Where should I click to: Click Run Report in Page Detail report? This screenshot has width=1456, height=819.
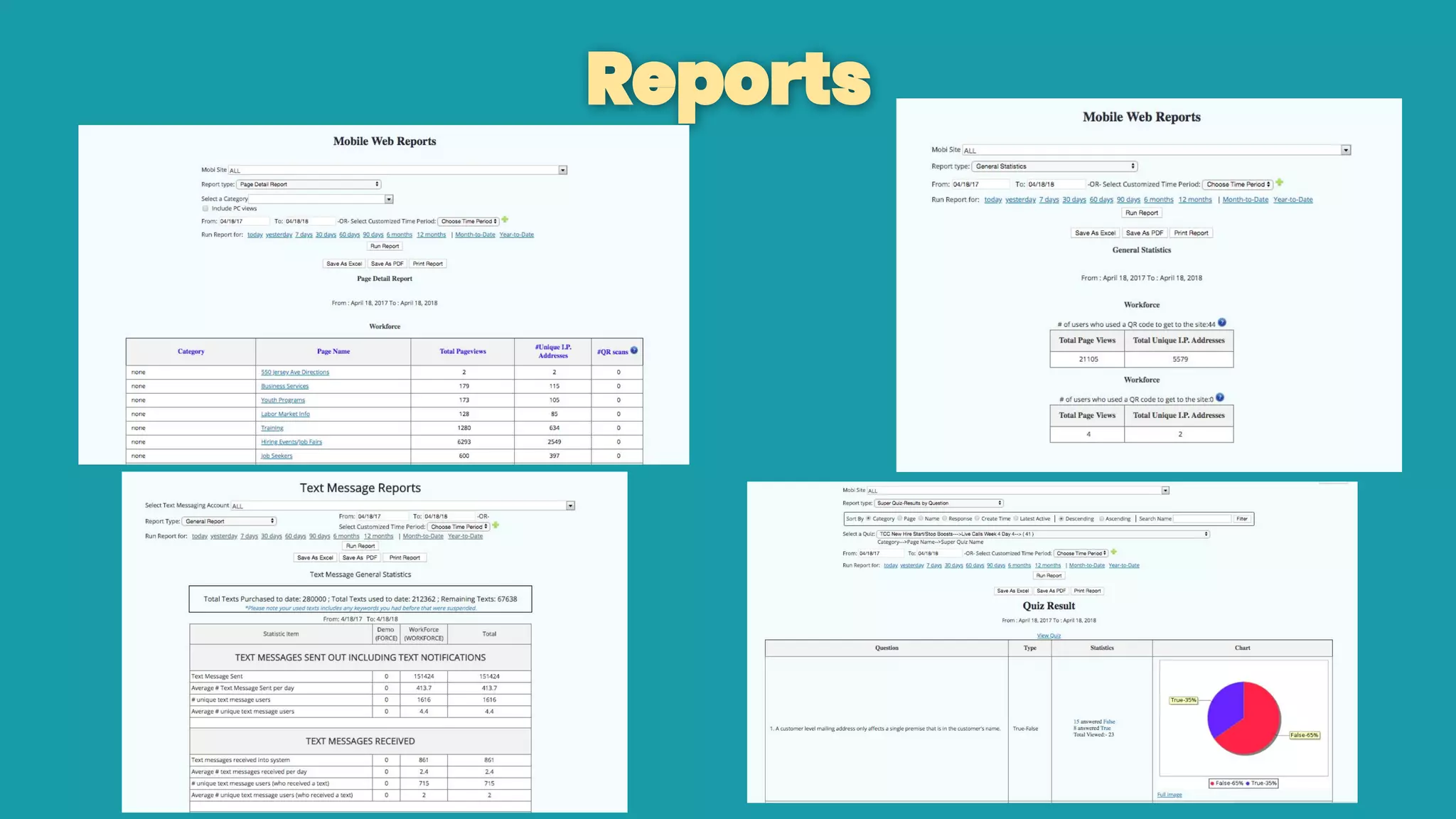click(385, 246)
